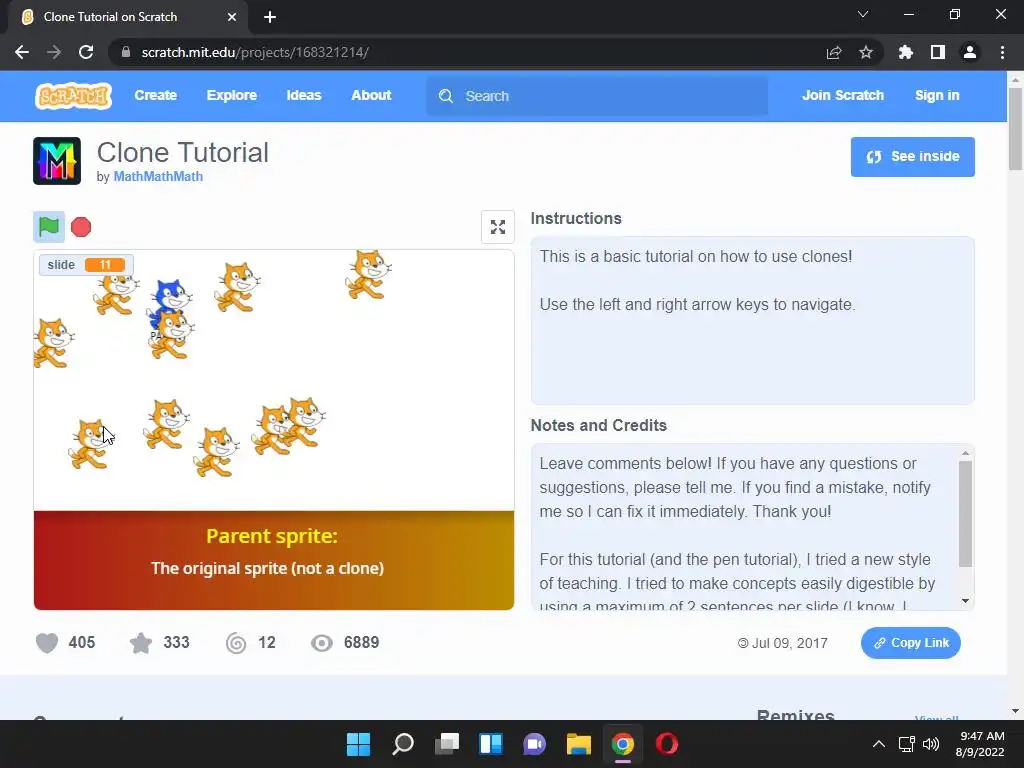
Task: Open Chrome extensions puzzle icon
Action: (x=906, y=52)
